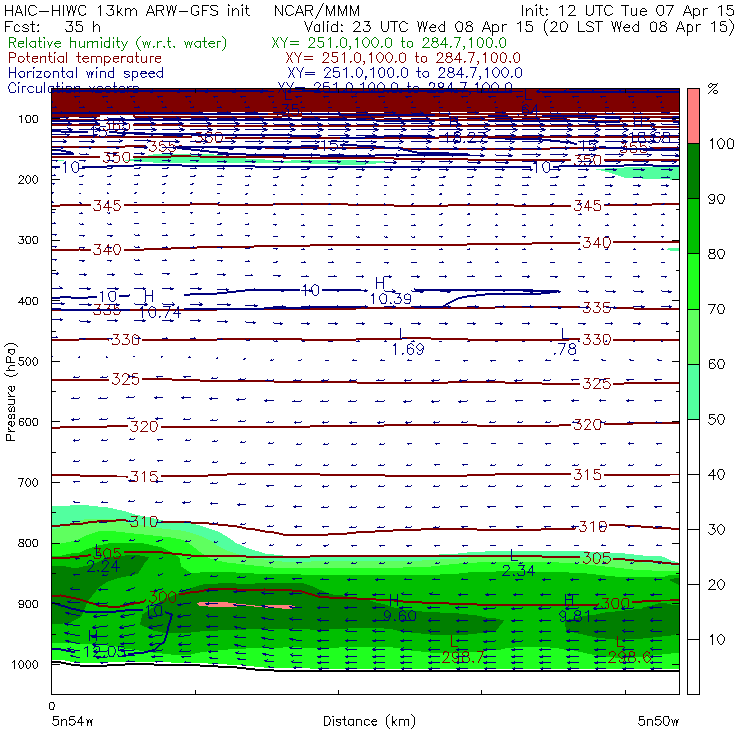Viewport: 740px width, 740px height.
Task: Click the wind maximum value '10.39'
Action: 390,298
